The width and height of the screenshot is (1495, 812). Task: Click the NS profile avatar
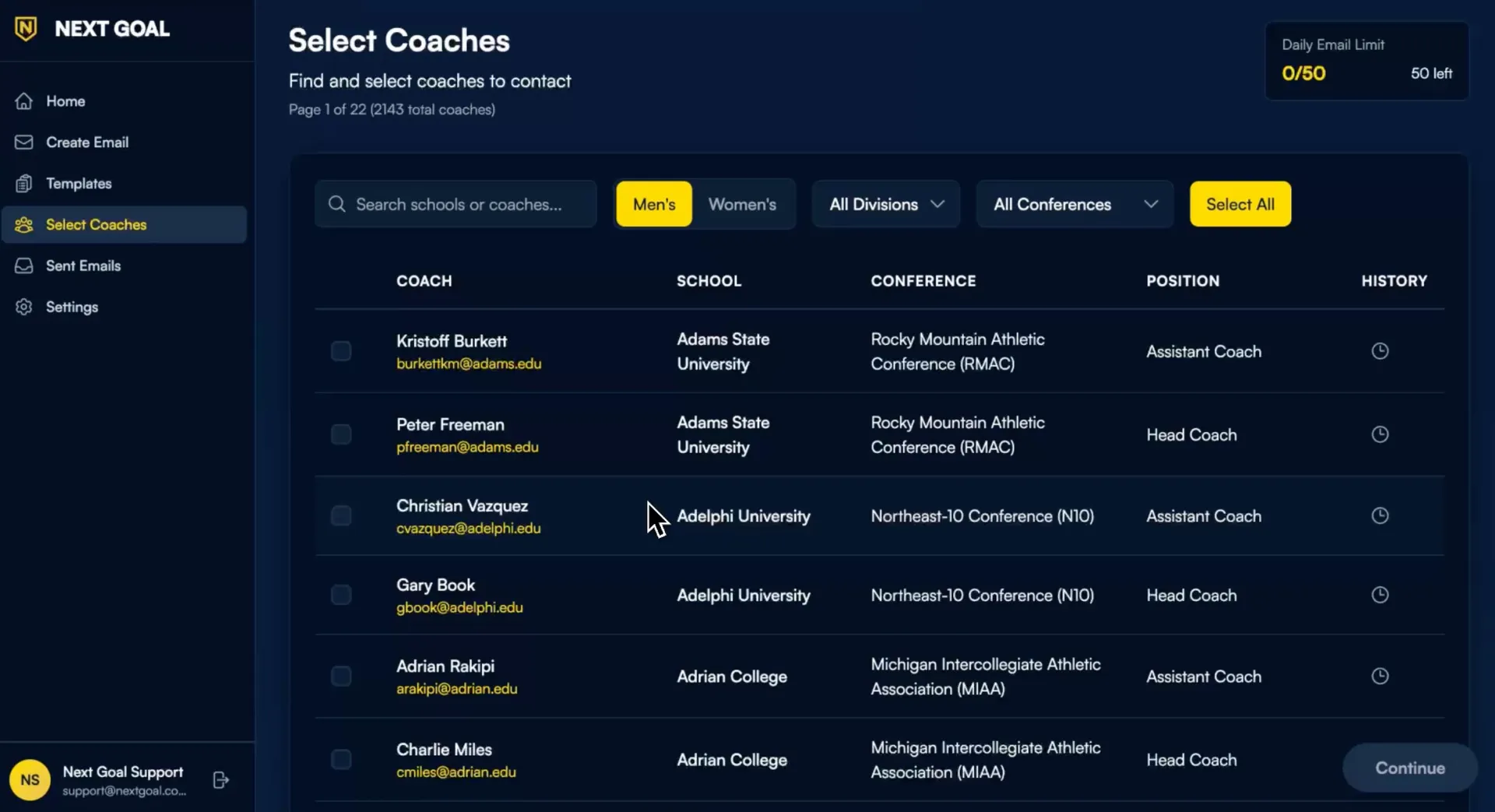click(x=30, y=780)
